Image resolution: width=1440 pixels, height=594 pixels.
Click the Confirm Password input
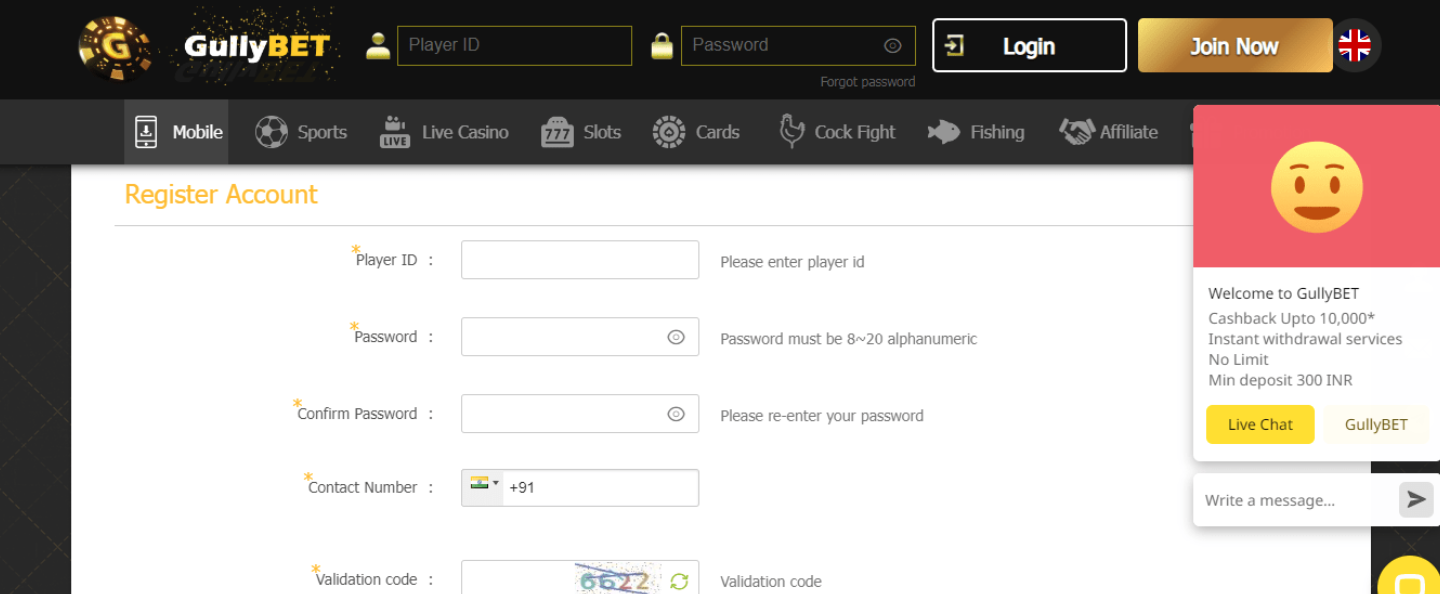[x=580, y=414]
